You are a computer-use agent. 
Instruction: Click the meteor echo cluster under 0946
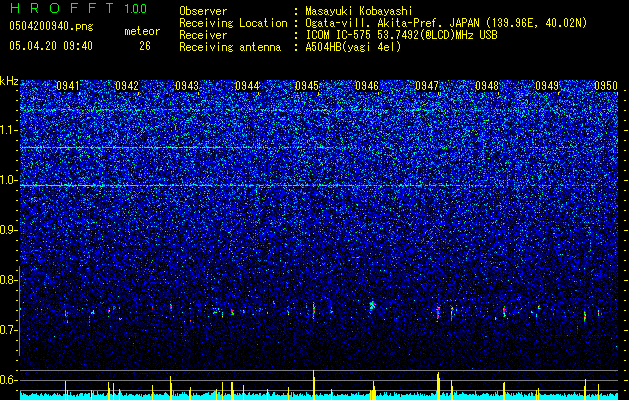(x=372, y=305)
